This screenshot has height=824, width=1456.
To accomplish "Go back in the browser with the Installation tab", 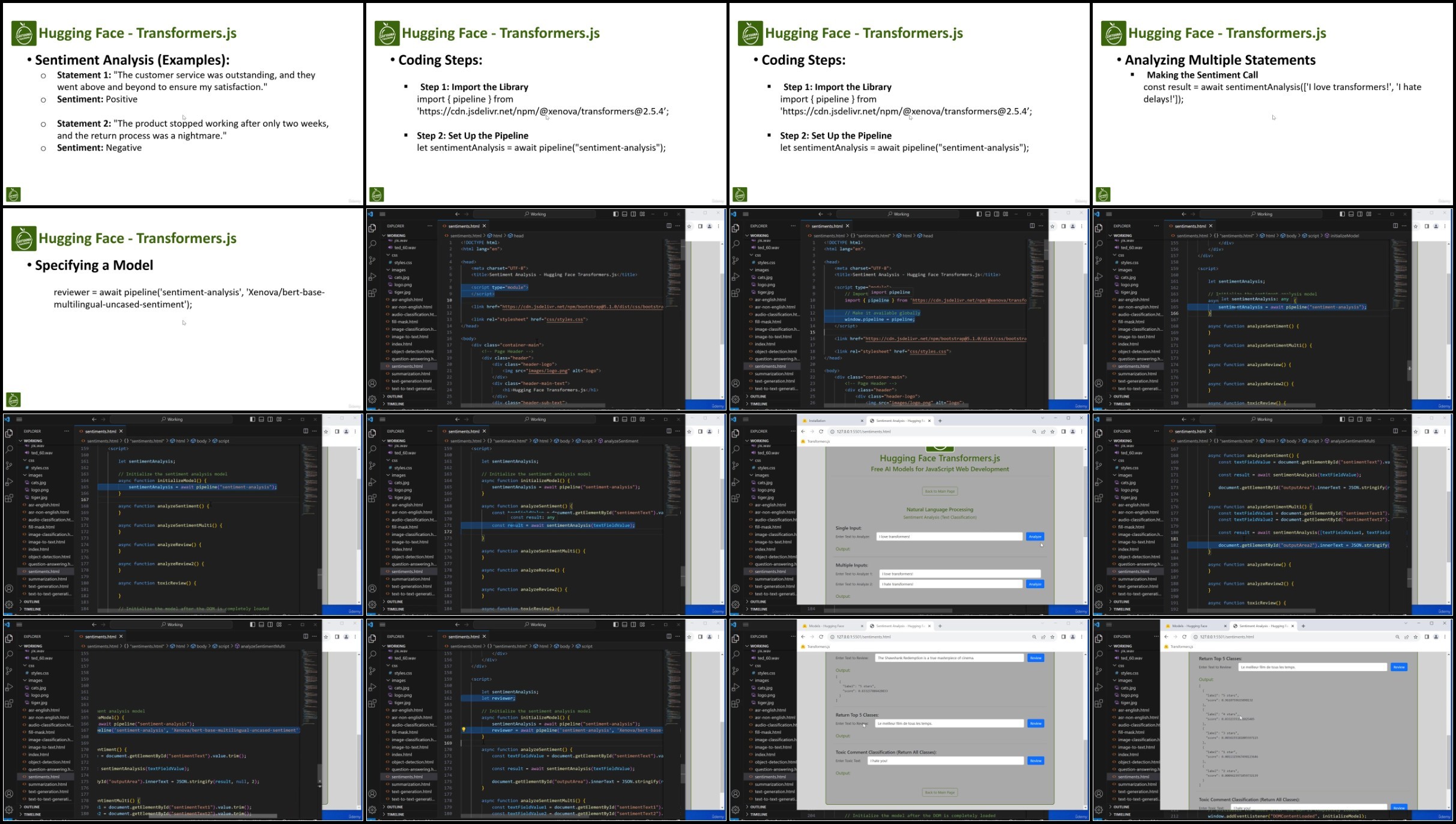I will coord(803,432).
